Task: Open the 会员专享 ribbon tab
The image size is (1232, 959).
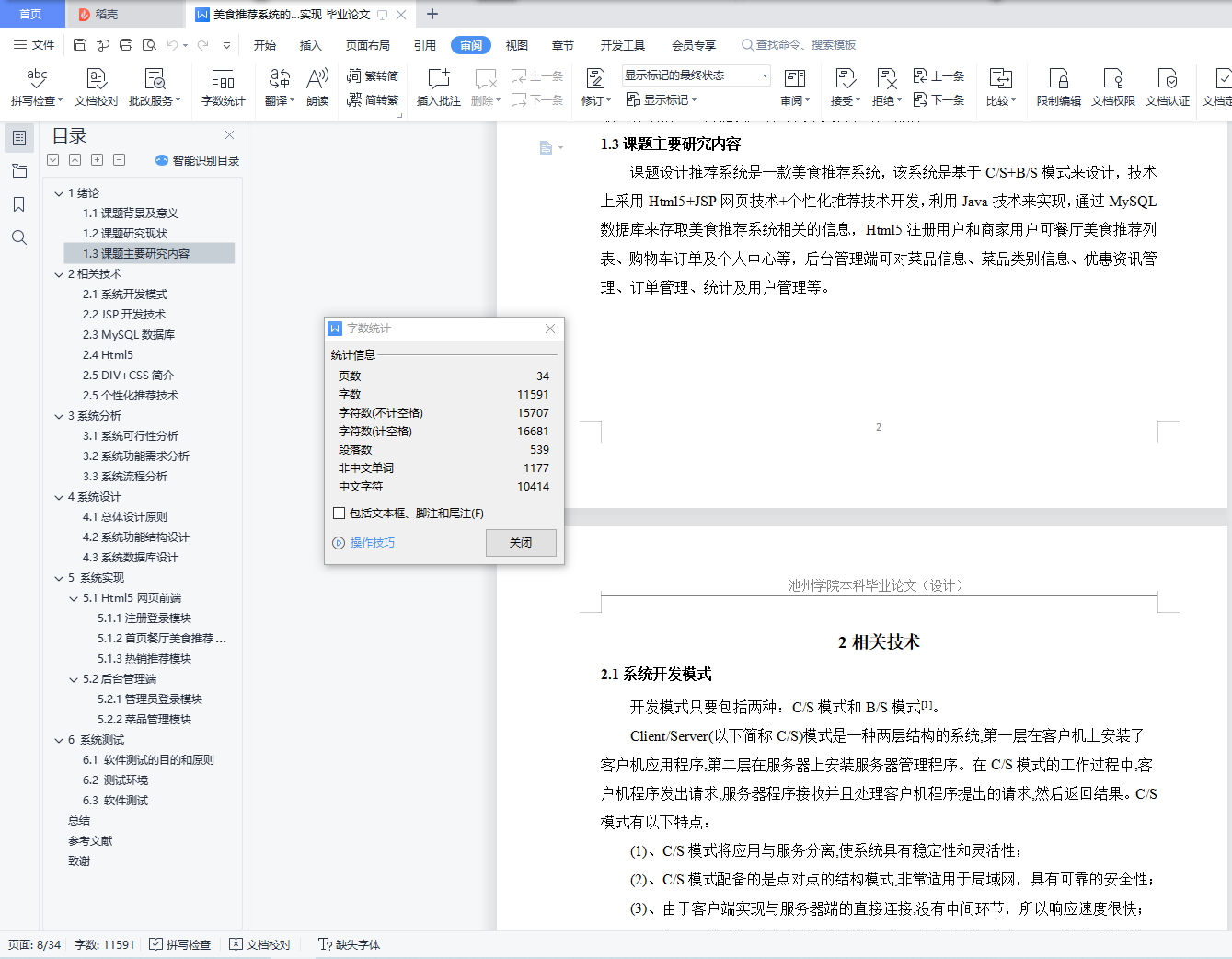Action: point(694,45)
